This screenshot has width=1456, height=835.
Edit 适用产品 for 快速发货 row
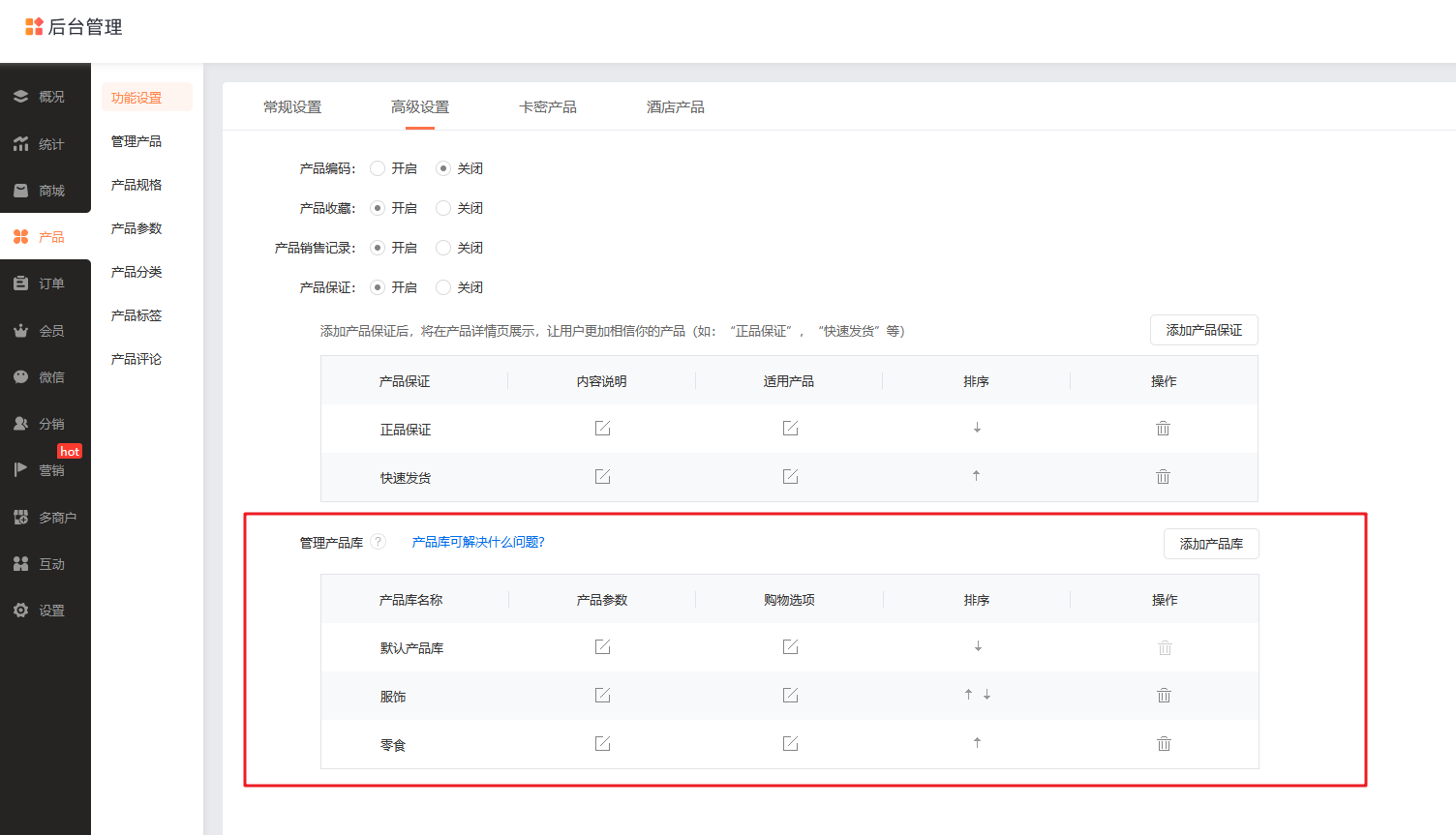click(790, 476)
